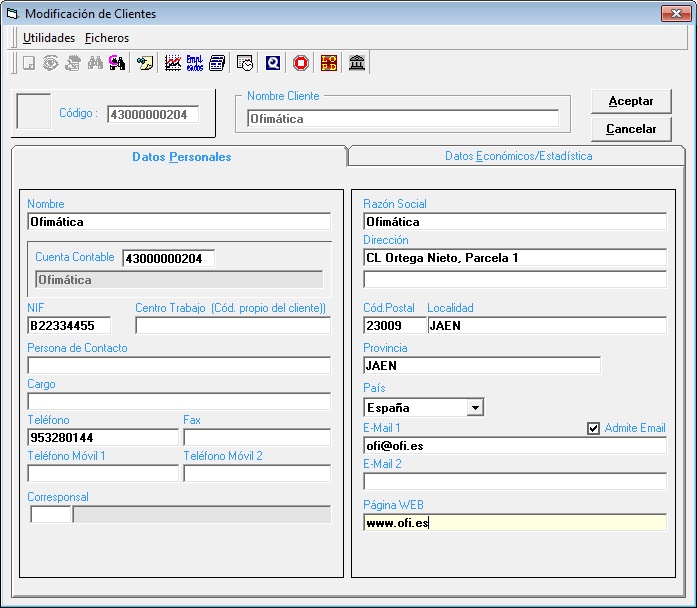Image resolution: width=697 pixels, height=608 pixels.
Task: Click the Cargo input field
Action: 179,402
